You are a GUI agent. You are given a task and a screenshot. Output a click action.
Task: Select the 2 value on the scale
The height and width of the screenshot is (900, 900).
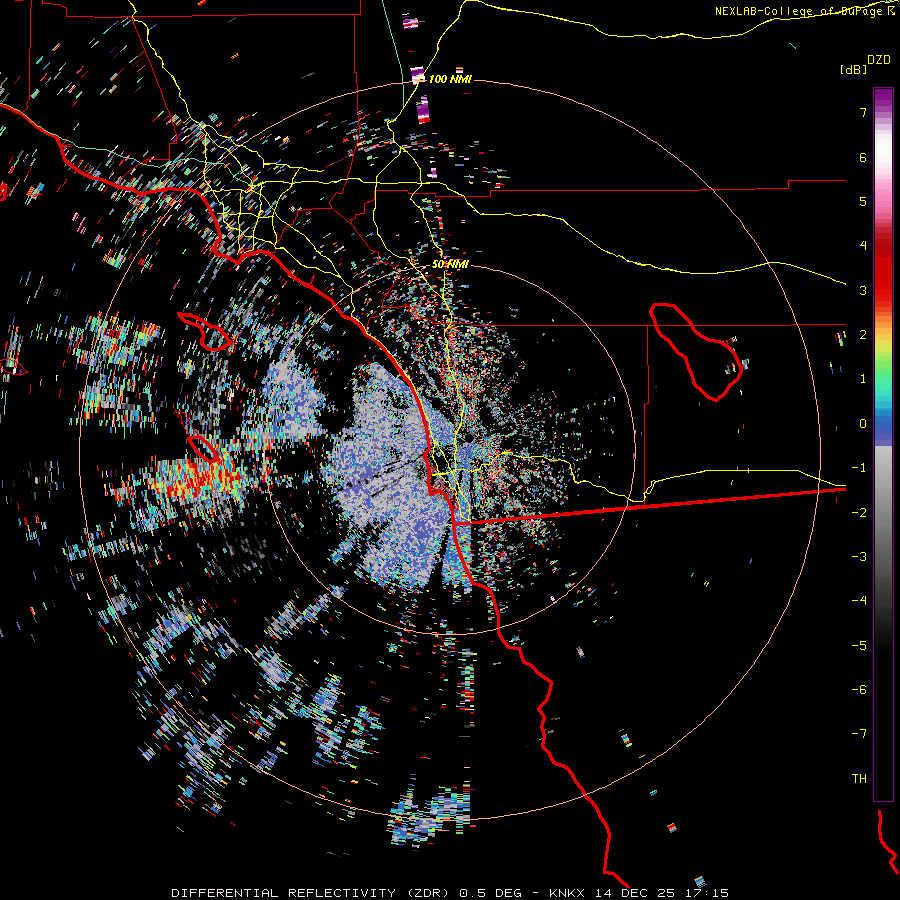click(863, 335)
